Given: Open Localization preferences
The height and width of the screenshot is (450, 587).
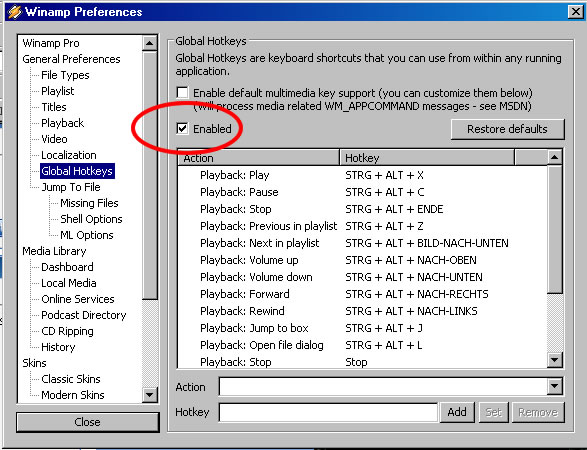Looking at the screenshot, I should [69, 155].
